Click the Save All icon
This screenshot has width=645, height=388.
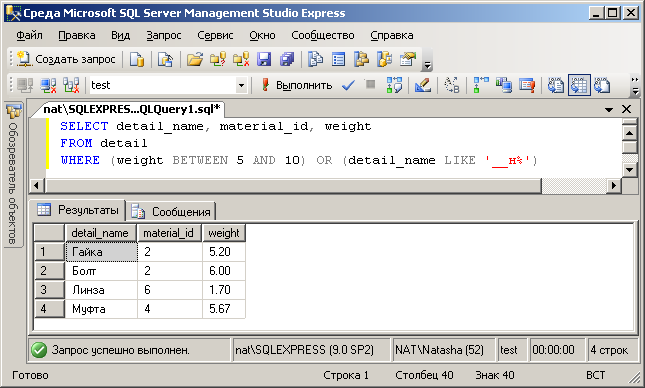287,59
